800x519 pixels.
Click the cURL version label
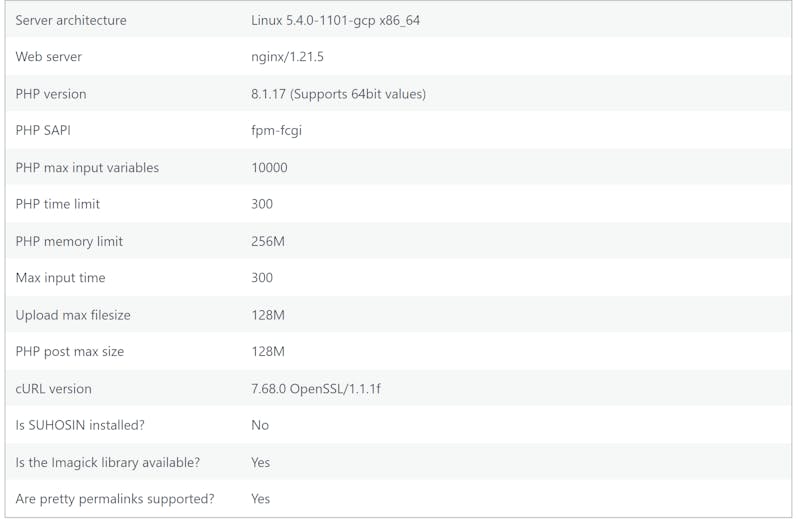pyautogui.click(x=54, y=389)
